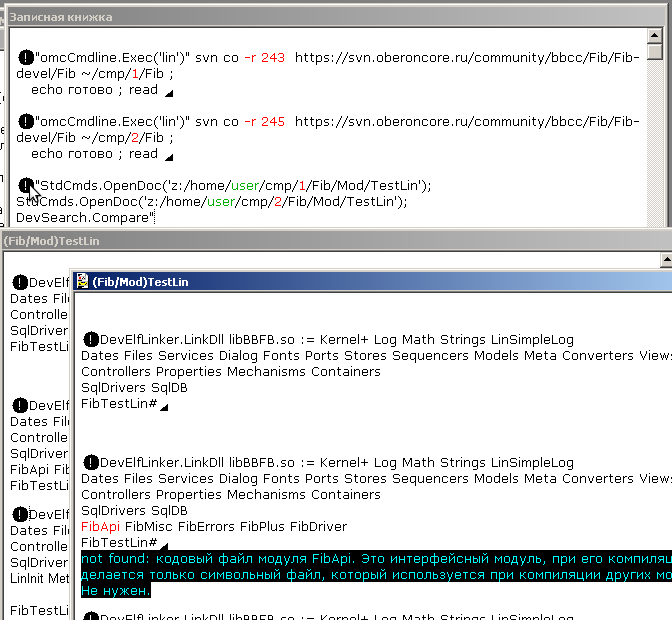Run the commander before svn co -r 243
Screen dimensions: 672x620
point(26,58)
